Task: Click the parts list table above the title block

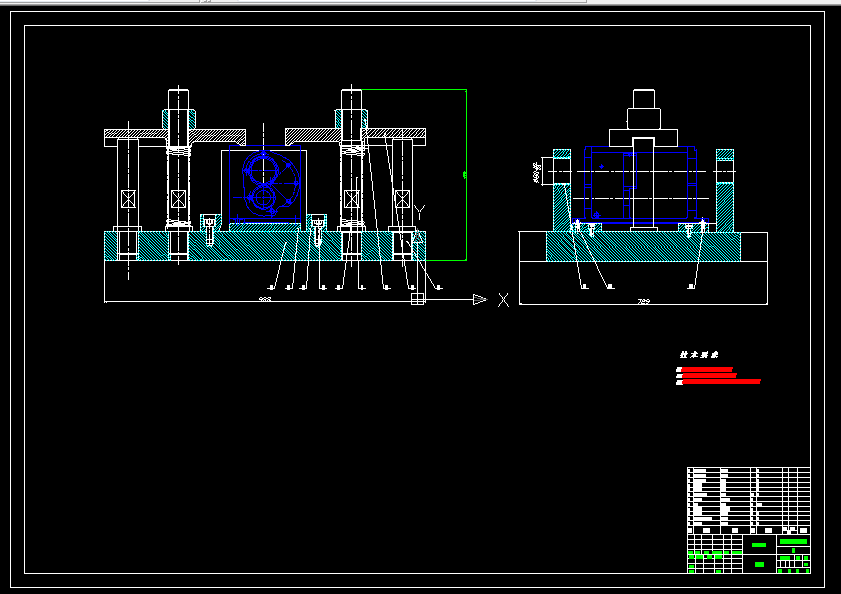Action: (x=749, y=500)
